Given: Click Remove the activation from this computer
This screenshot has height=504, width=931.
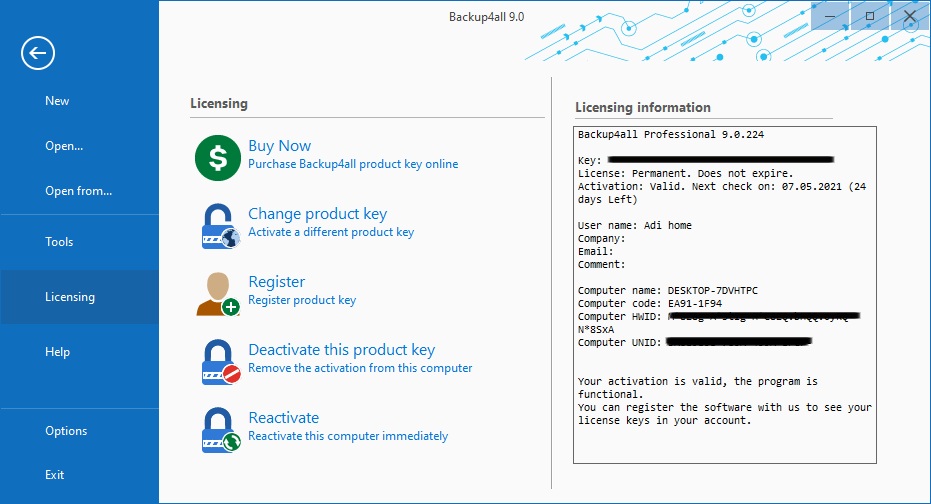Looking at the screenshot, I should coord(360,368).
